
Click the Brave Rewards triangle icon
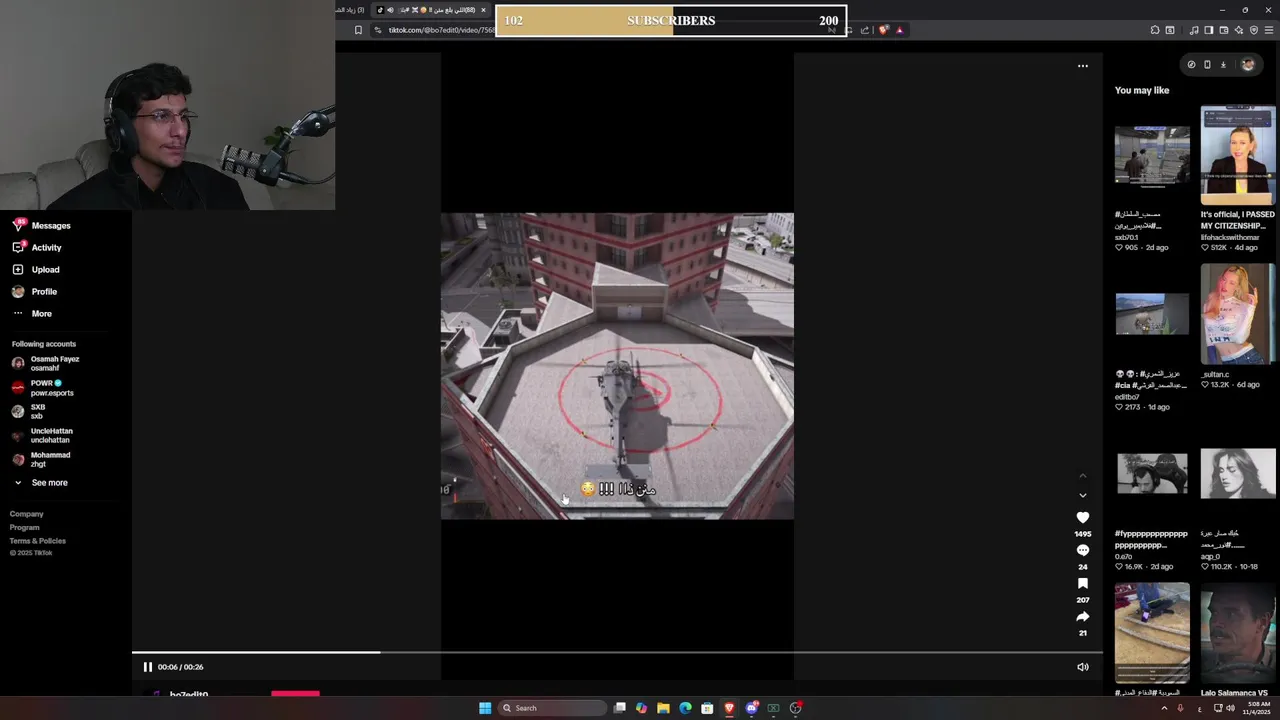point(899,30)
